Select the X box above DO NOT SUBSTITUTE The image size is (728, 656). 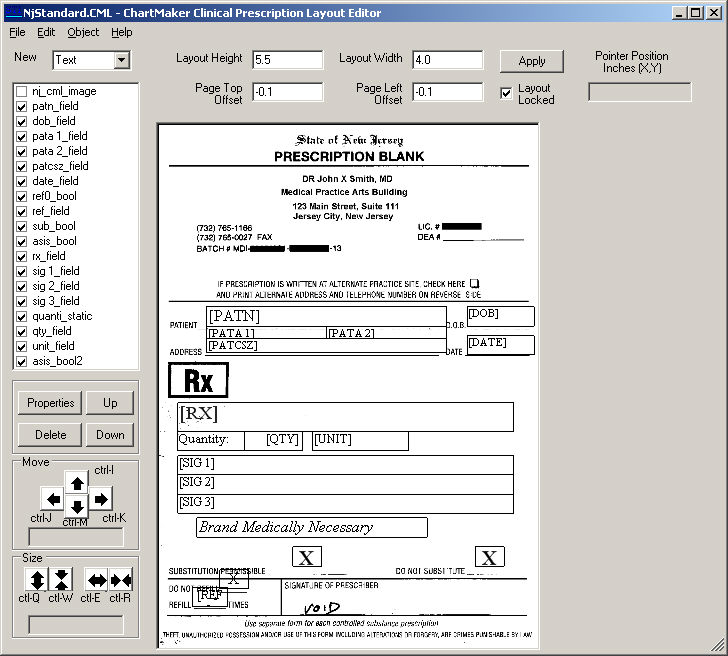[489, 557]
